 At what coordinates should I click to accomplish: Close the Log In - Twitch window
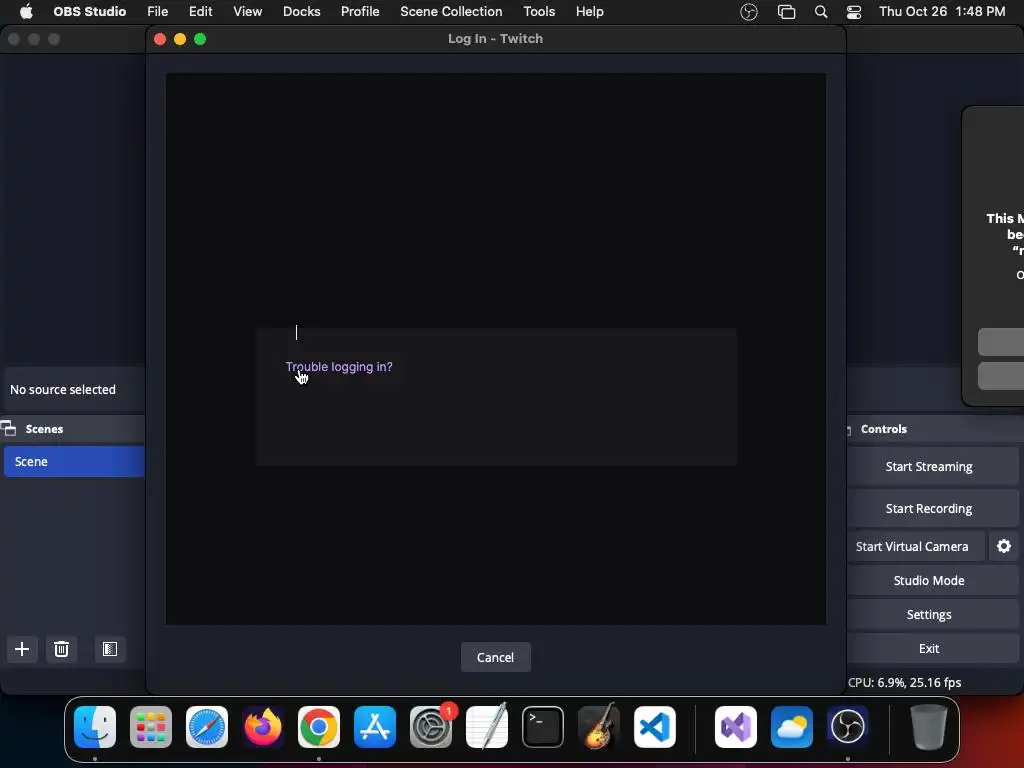160,39
